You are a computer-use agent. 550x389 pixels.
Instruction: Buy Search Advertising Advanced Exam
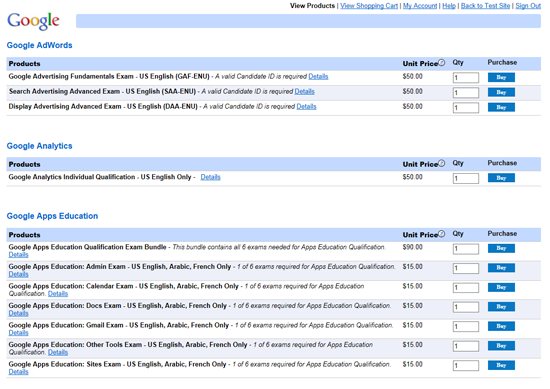click(x=501, y=93)
